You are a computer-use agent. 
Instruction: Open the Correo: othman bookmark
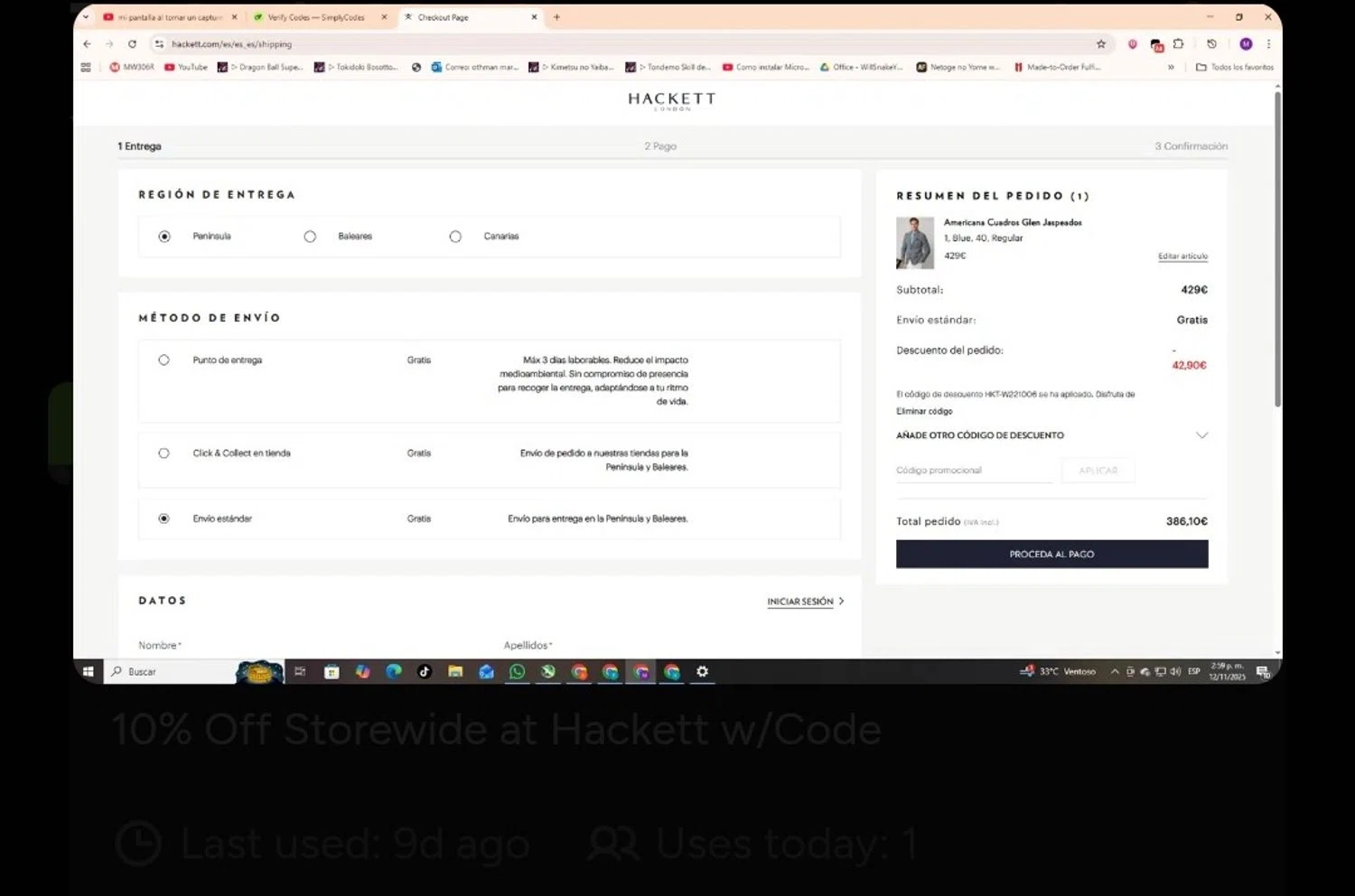(475, 67)
